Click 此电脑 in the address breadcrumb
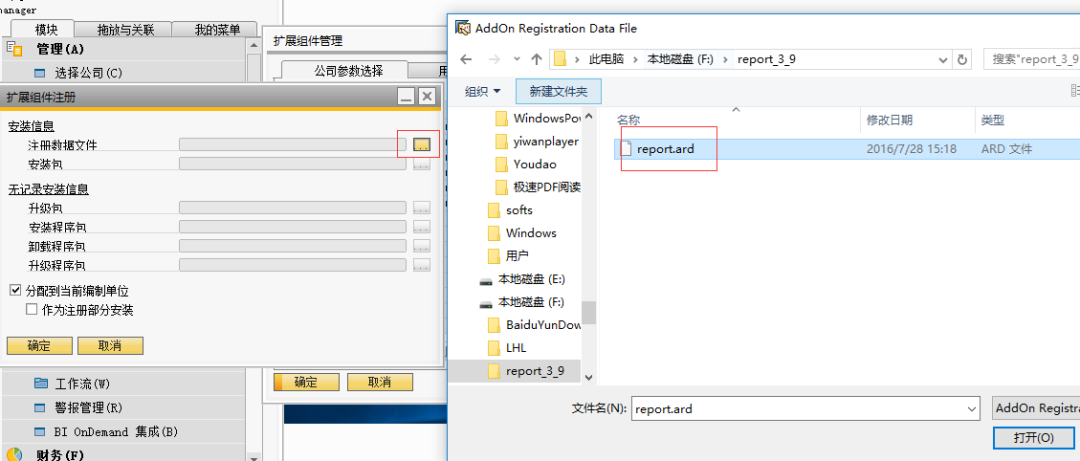Screen dimensions: 1080x461 606,59
